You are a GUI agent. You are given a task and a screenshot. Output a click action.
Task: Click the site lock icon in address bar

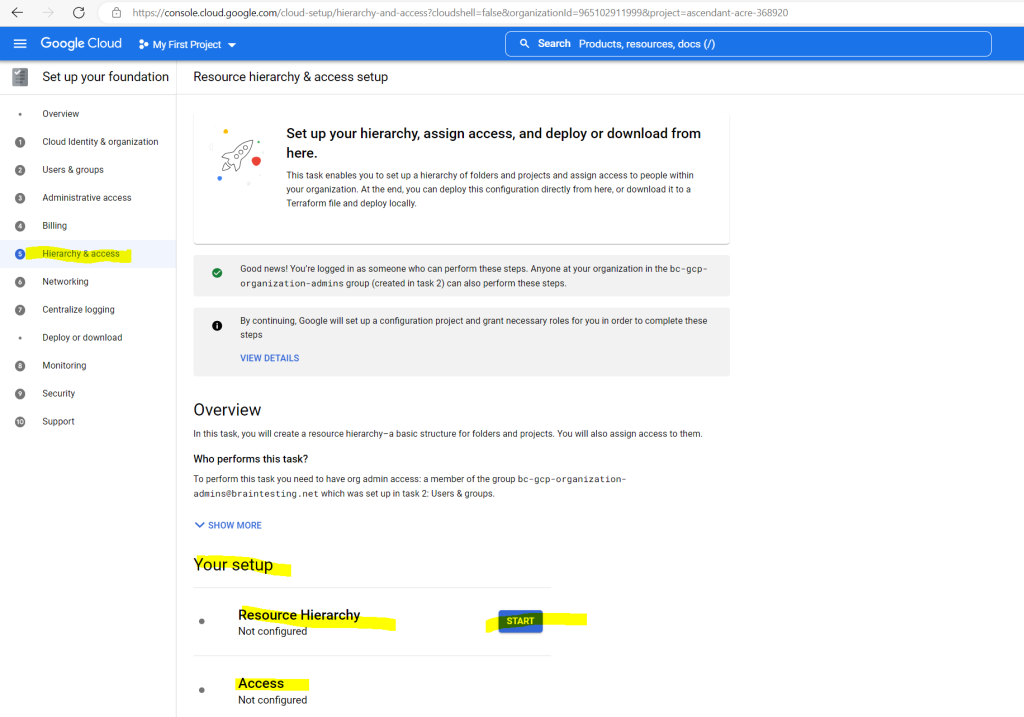point(116,12)
